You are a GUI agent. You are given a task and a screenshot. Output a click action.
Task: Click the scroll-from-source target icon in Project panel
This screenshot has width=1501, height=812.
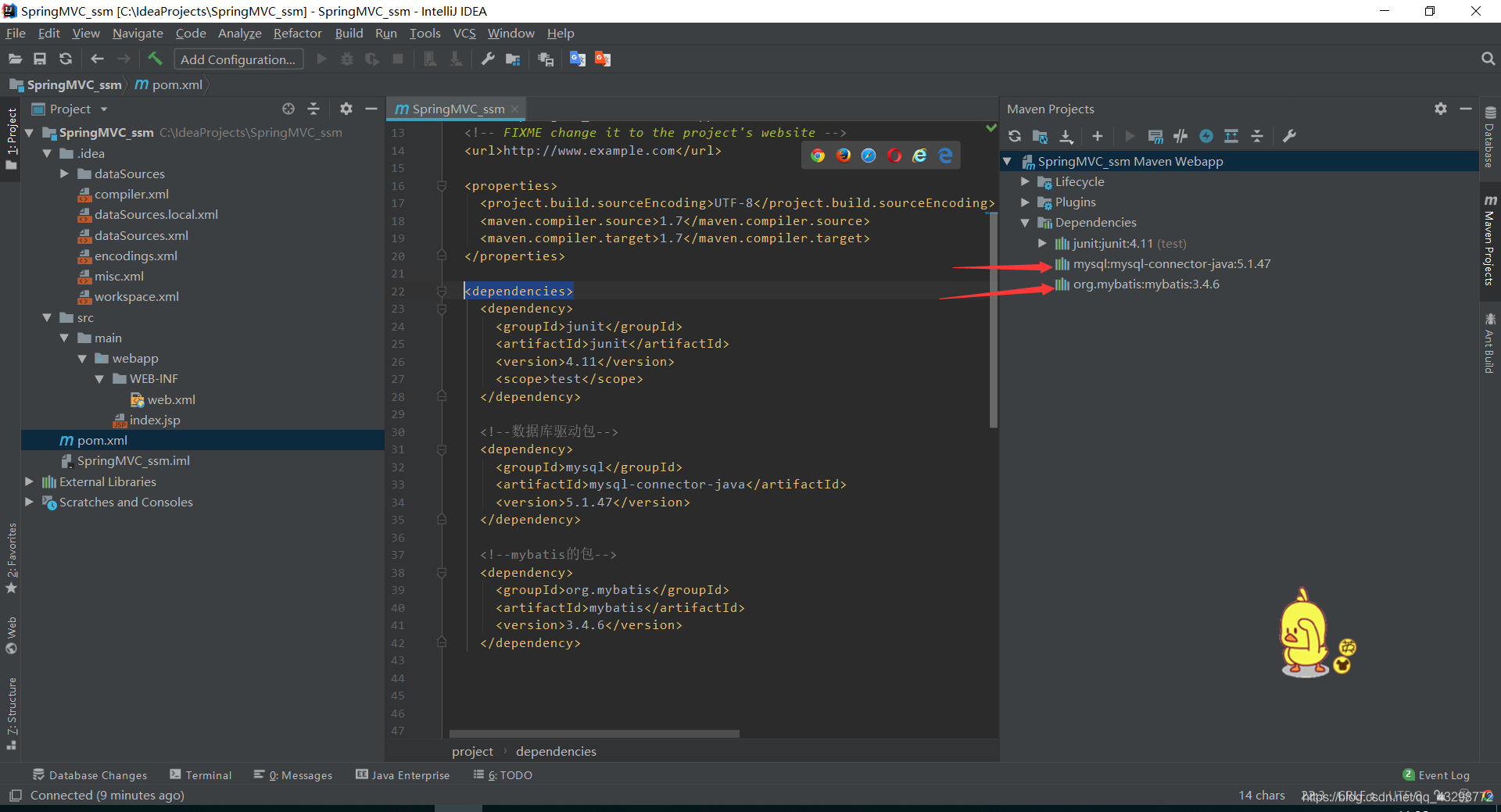point(288,109)
